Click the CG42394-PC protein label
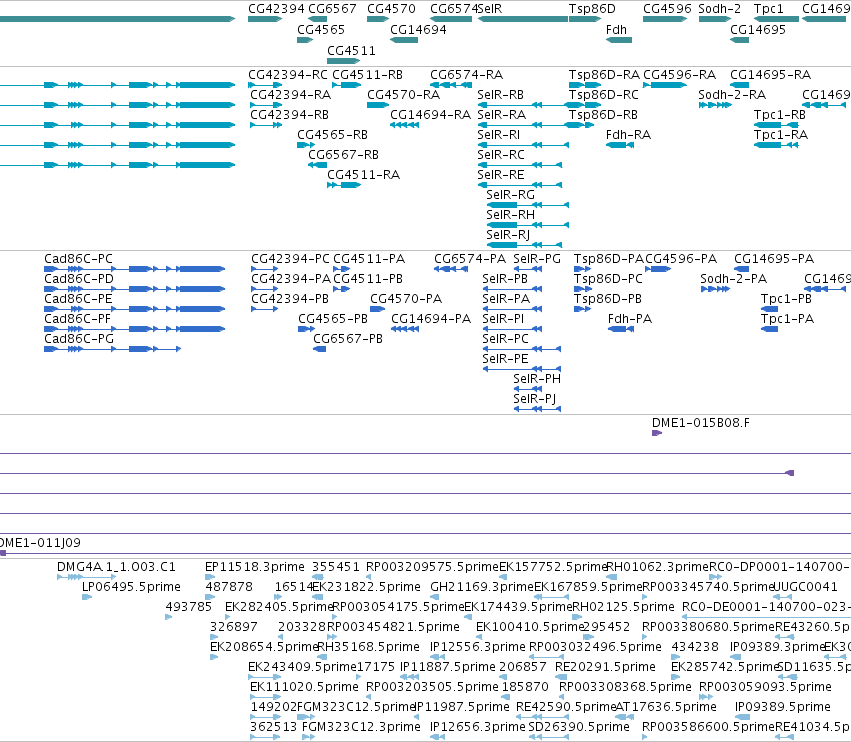This screenshot has height=742, width=851. click(290, 258)
